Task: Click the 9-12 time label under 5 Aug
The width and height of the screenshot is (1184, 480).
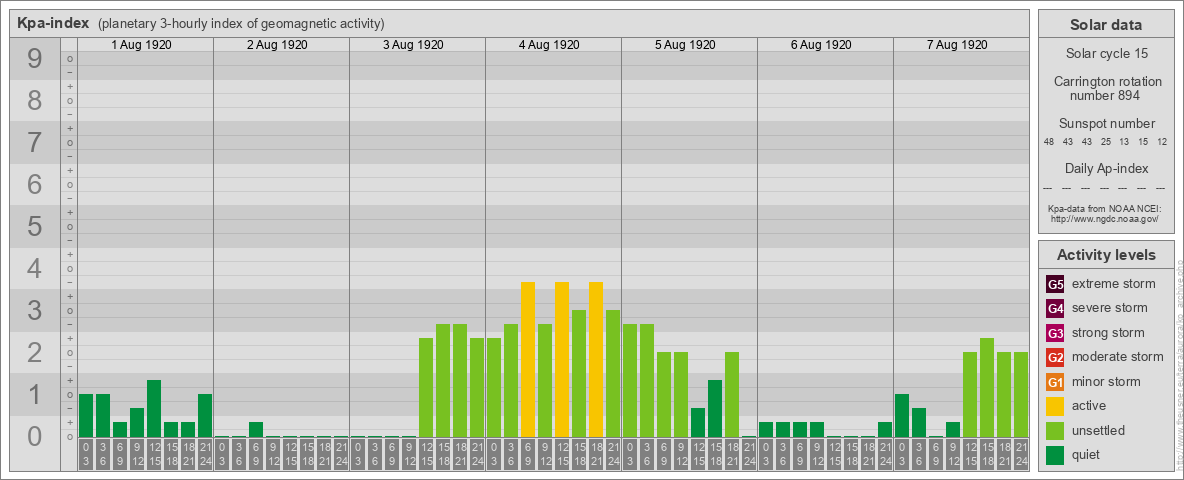Action: (x=681, y=454)
